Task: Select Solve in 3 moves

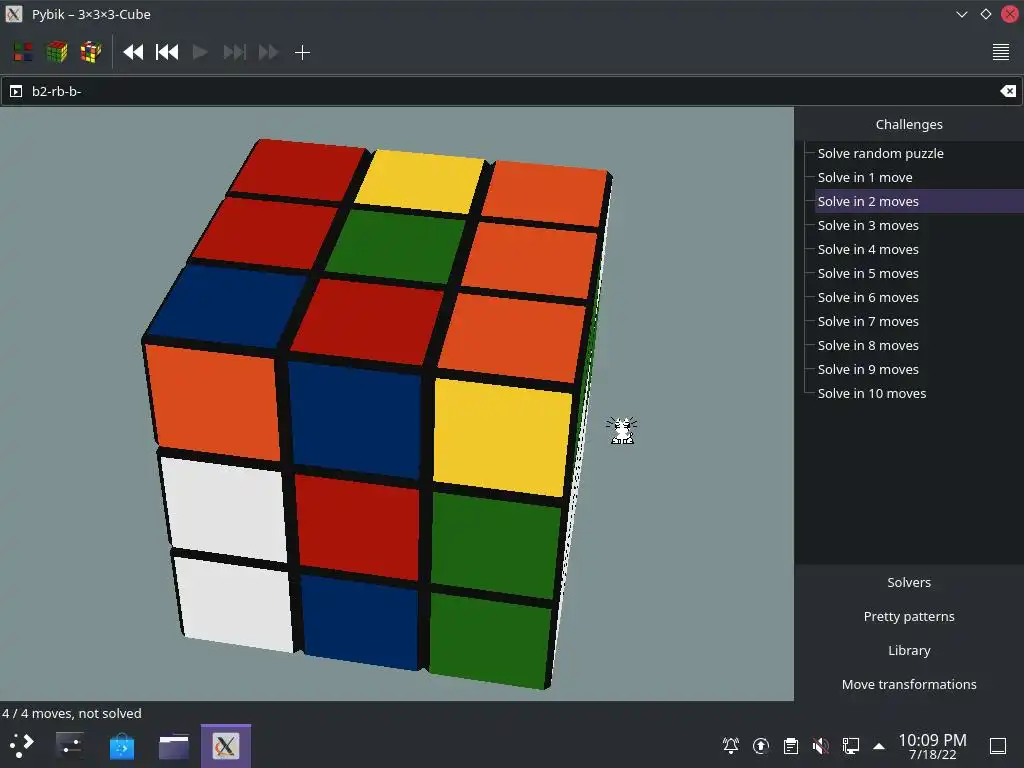Action: [868, 225]
